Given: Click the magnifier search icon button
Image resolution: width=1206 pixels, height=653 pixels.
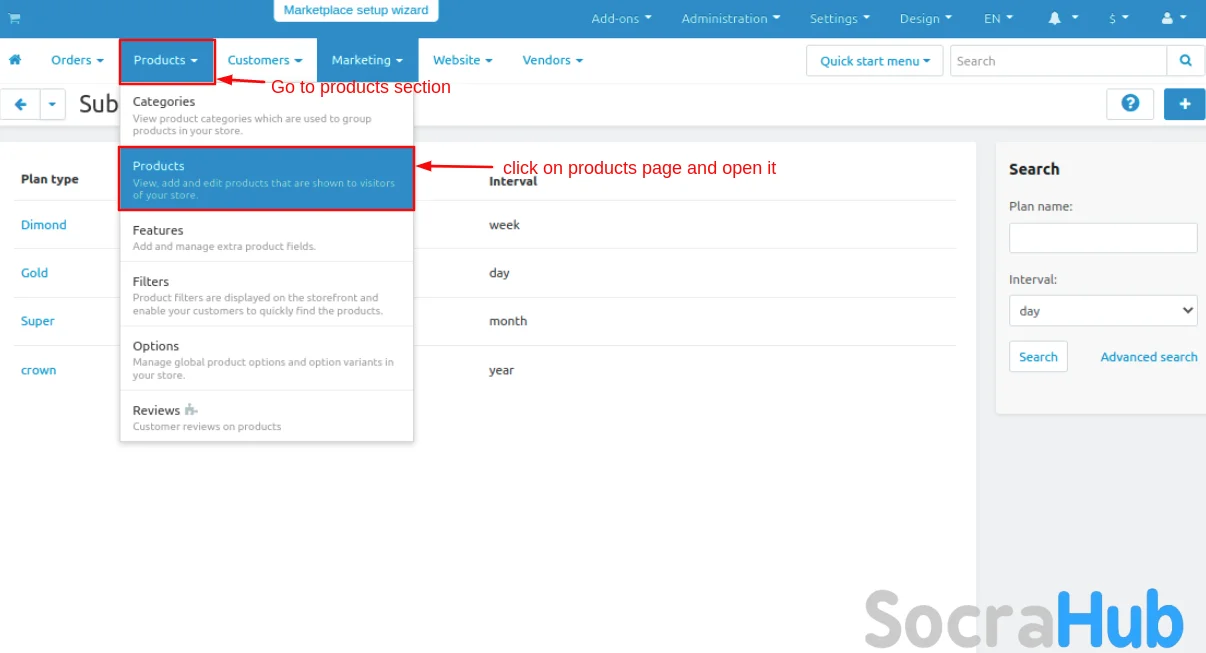Looking at the screenshot, I should pyautogui.click(x=1185, y=61).
